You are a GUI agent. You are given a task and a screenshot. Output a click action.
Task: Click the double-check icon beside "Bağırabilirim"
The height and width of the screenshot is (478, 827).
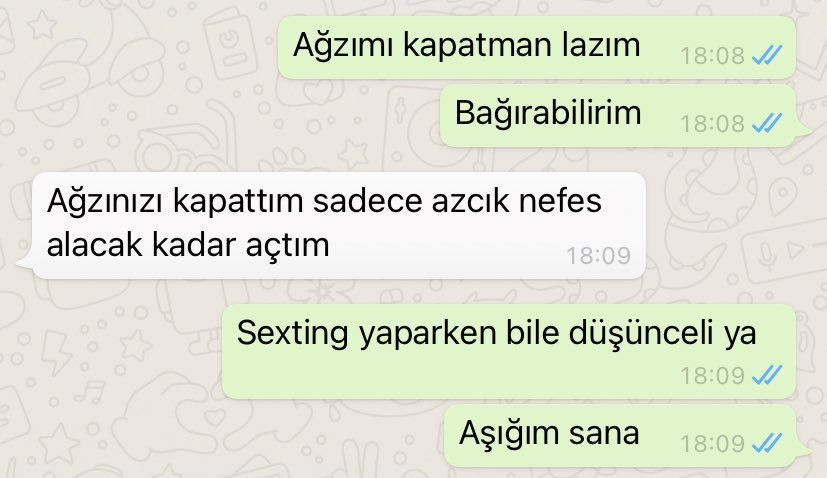[767, 123]
